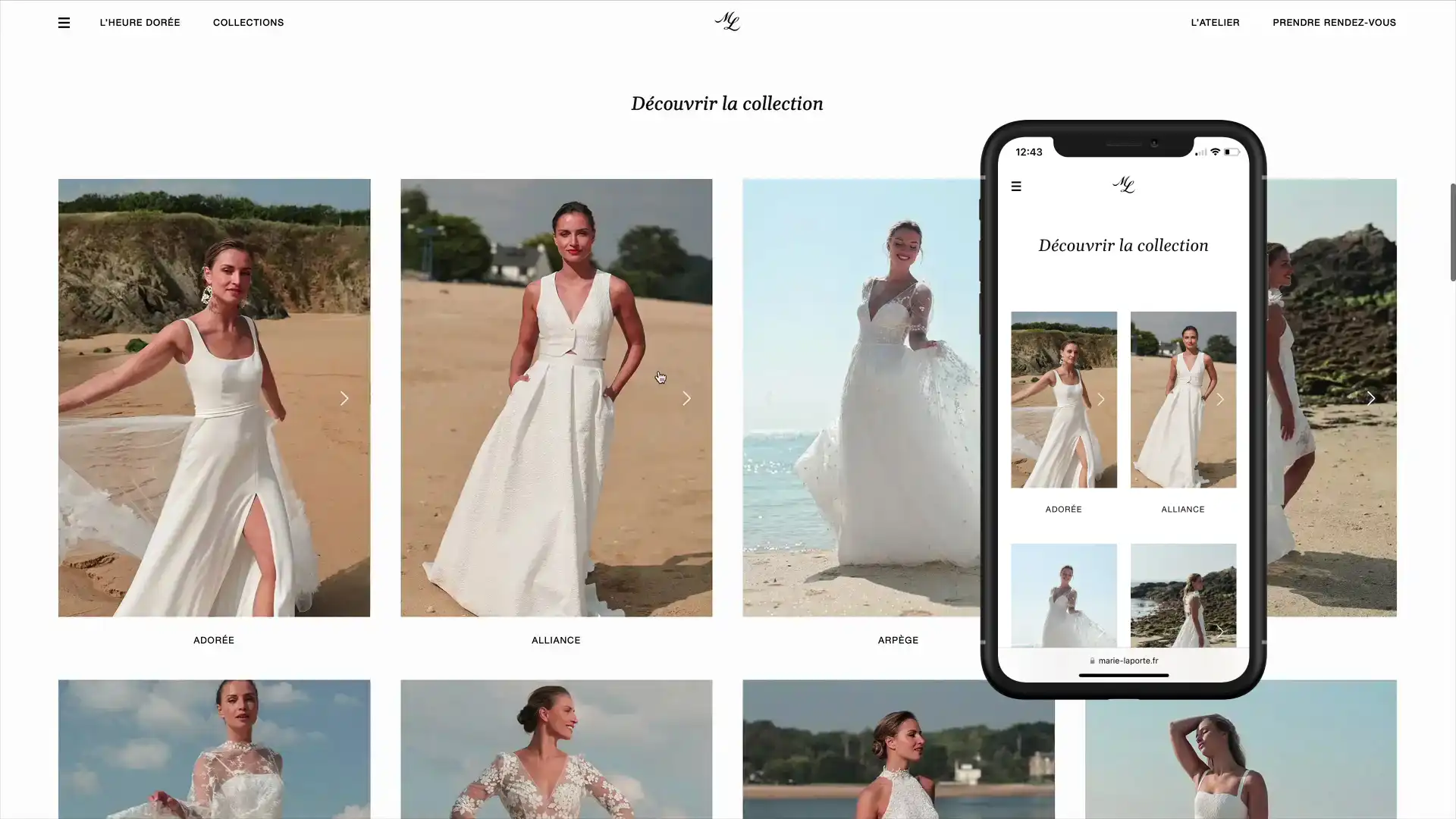
Task: Select ALLIANCE dress thumbnail mobile
Action: 1183,399
